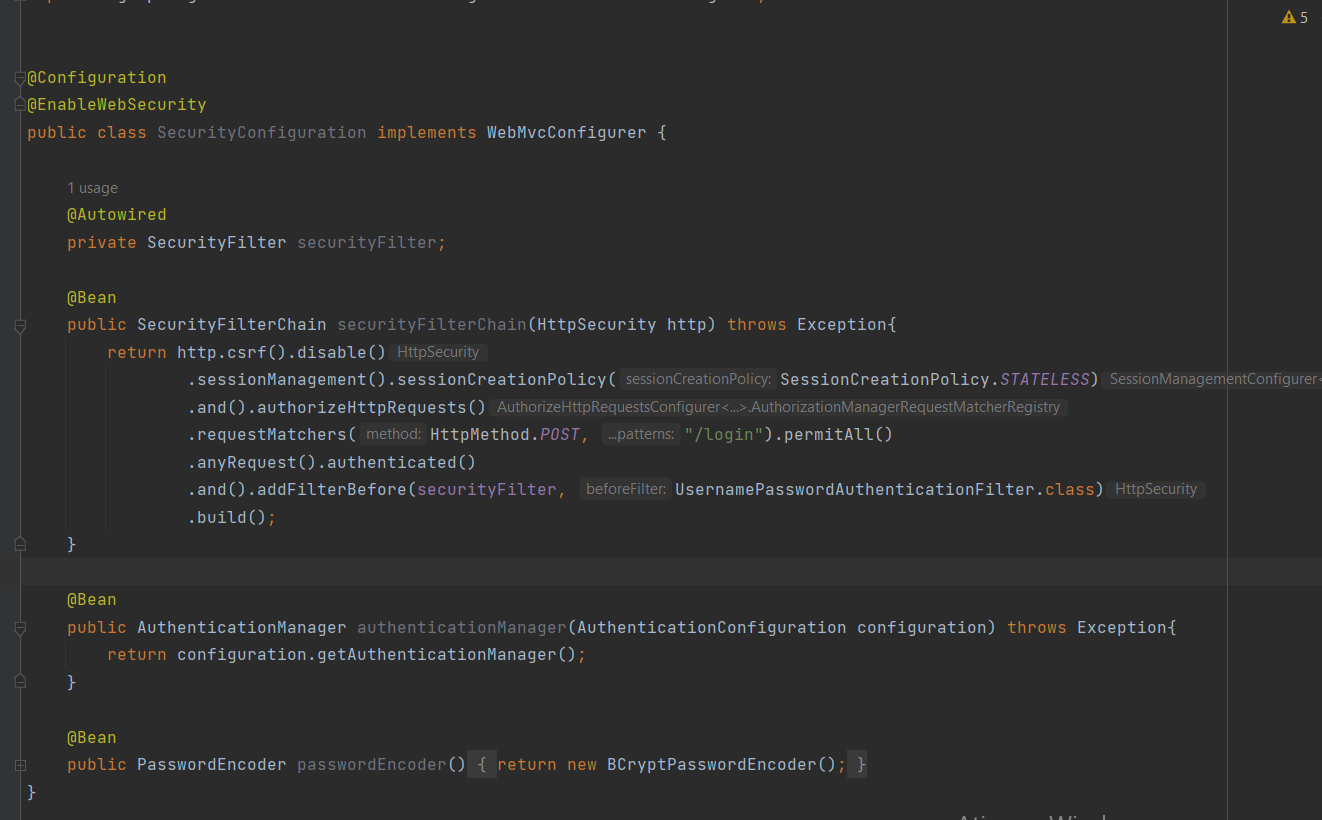The image size is (1322, 820).
Task: Click the .build(); call
Action: click(x=231, y=518)
